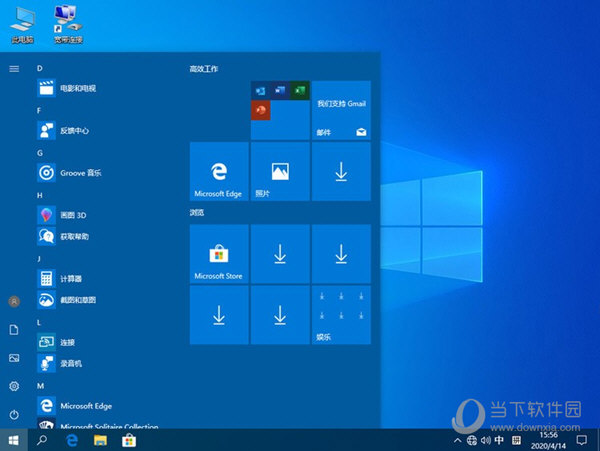600x451 pixels.
Task: Open the Microsoft Edge tile
Action: click(219, 171)
